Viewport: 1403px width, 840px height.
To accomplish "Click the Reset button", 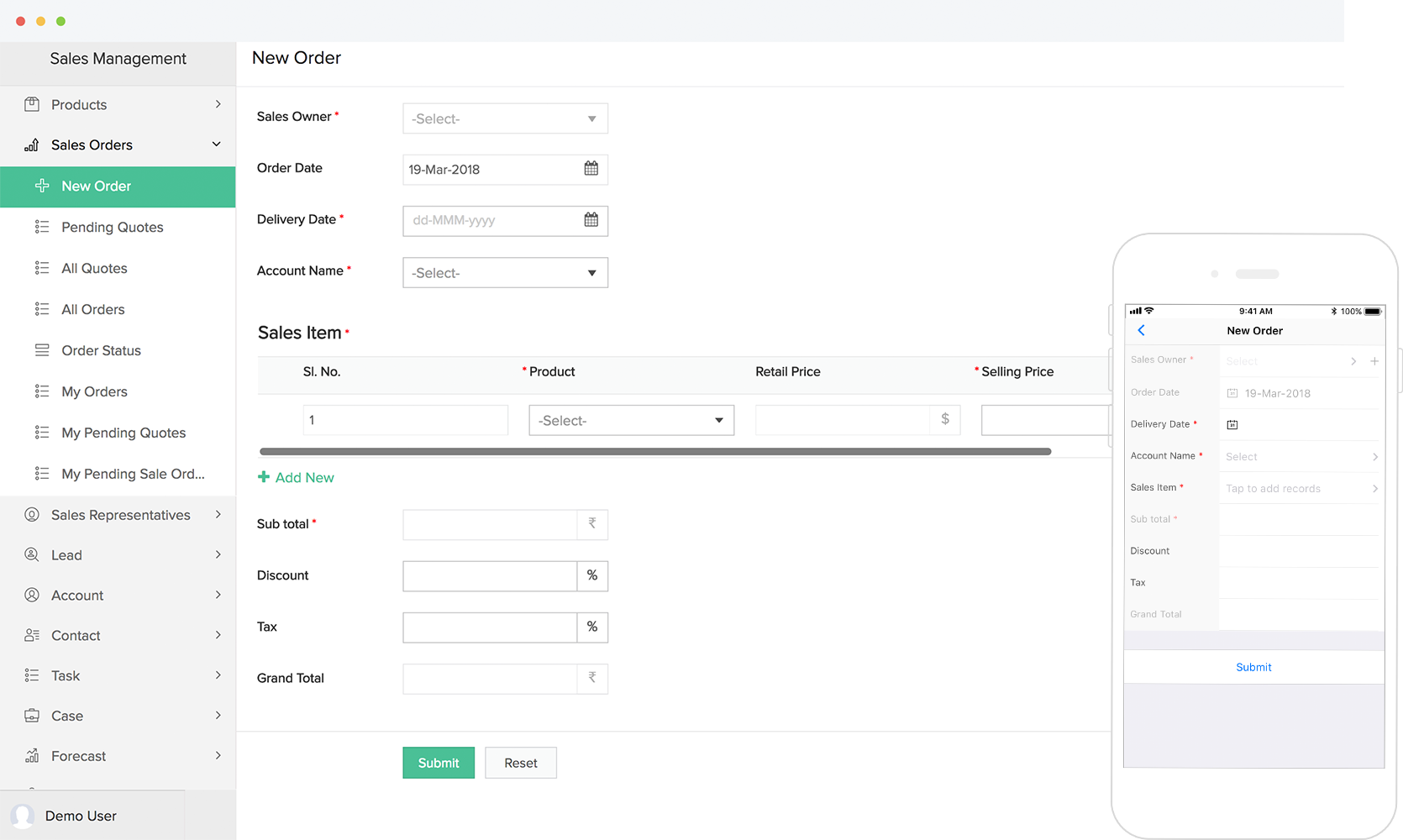I will 520,763.
